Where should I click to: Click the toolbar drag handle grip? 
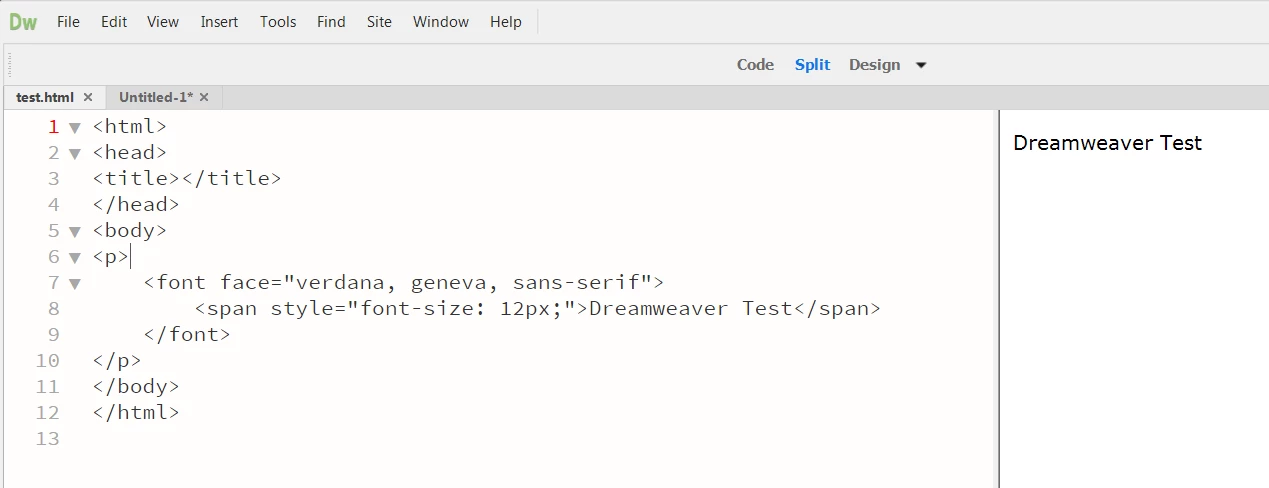(10, 64)
